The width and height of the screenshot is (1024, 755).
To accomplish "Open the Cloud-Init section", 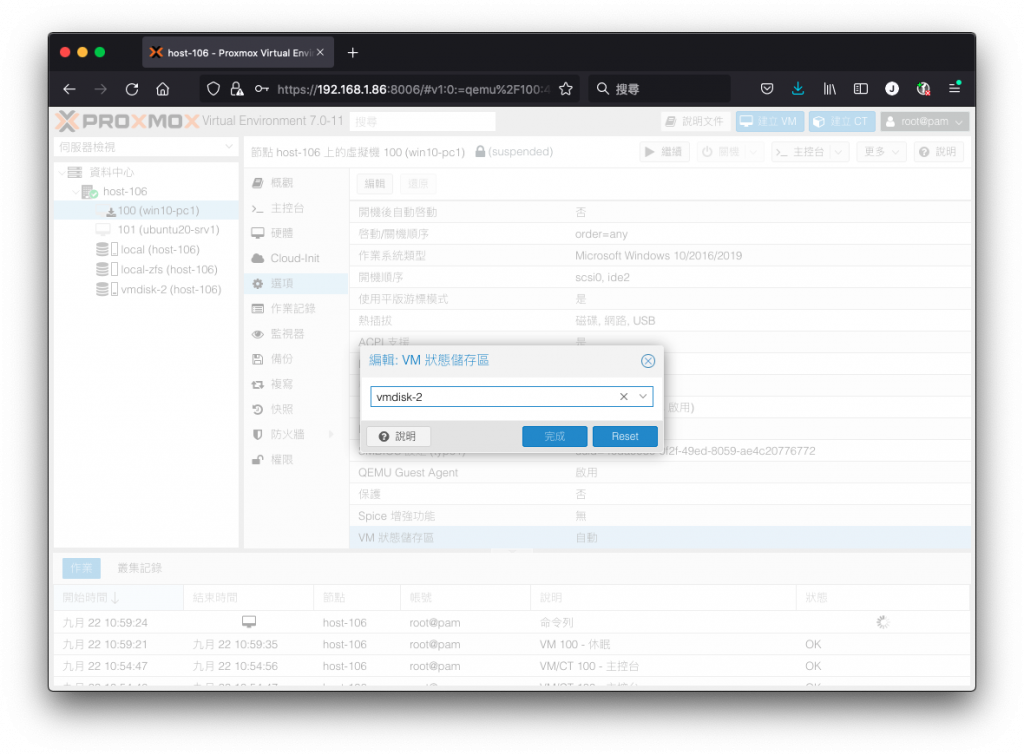I will pos(295,258).
